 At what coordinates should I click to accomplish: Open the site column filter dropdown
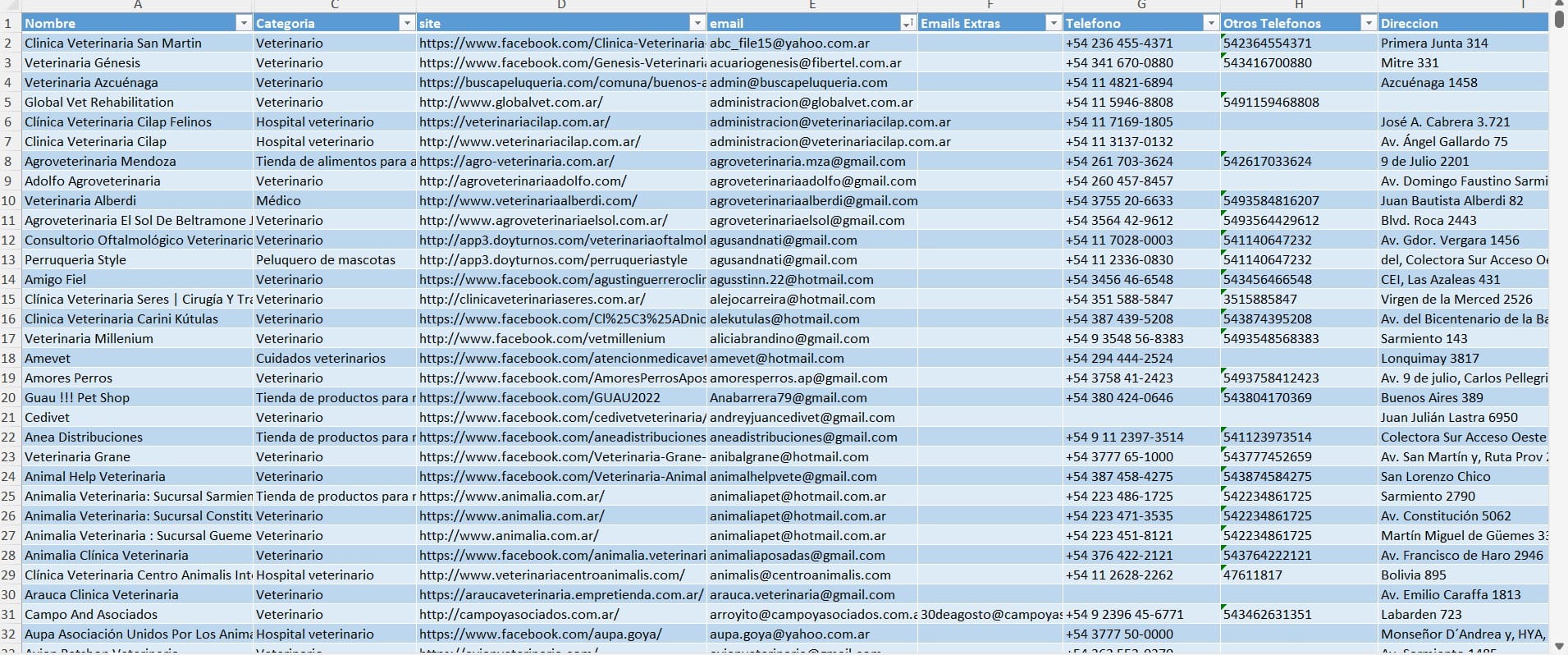point(697,23)
